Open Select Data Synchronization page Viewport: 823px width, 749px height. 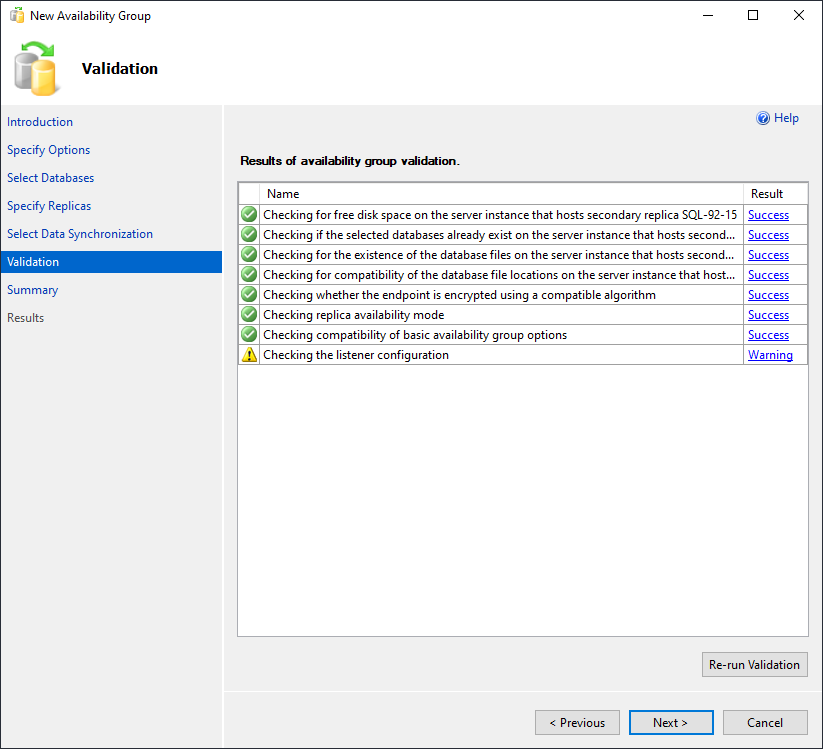point(80,234)
